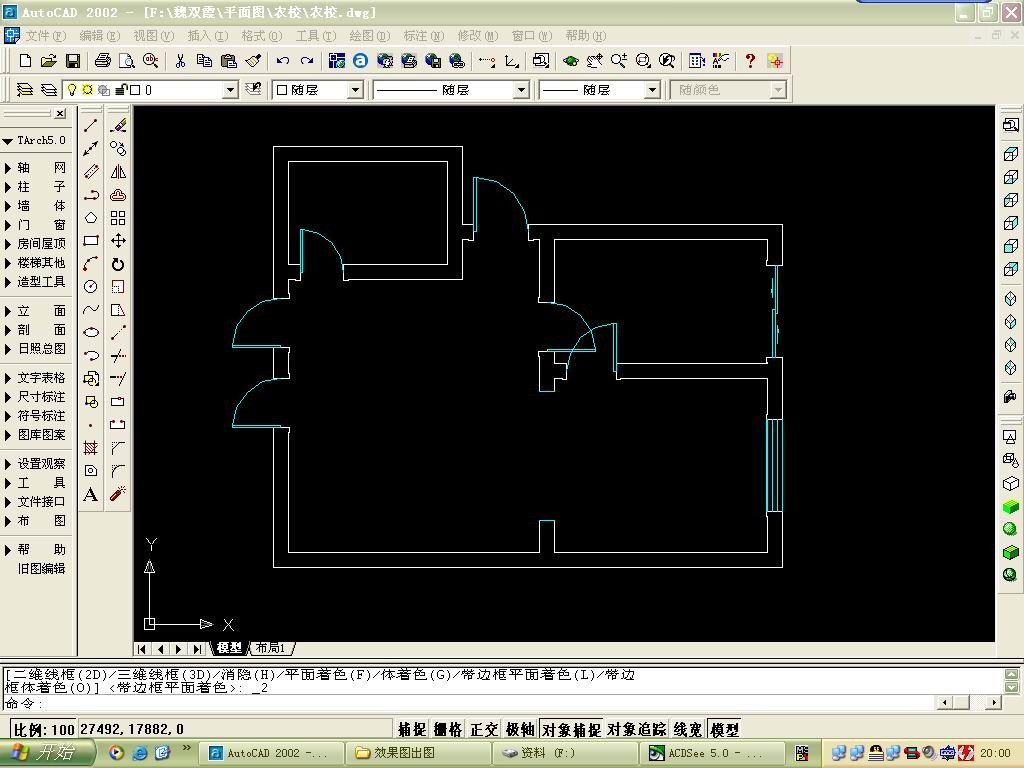Select the Array modify tool
The image size is (1024, 768).
(x=118, y=217)
